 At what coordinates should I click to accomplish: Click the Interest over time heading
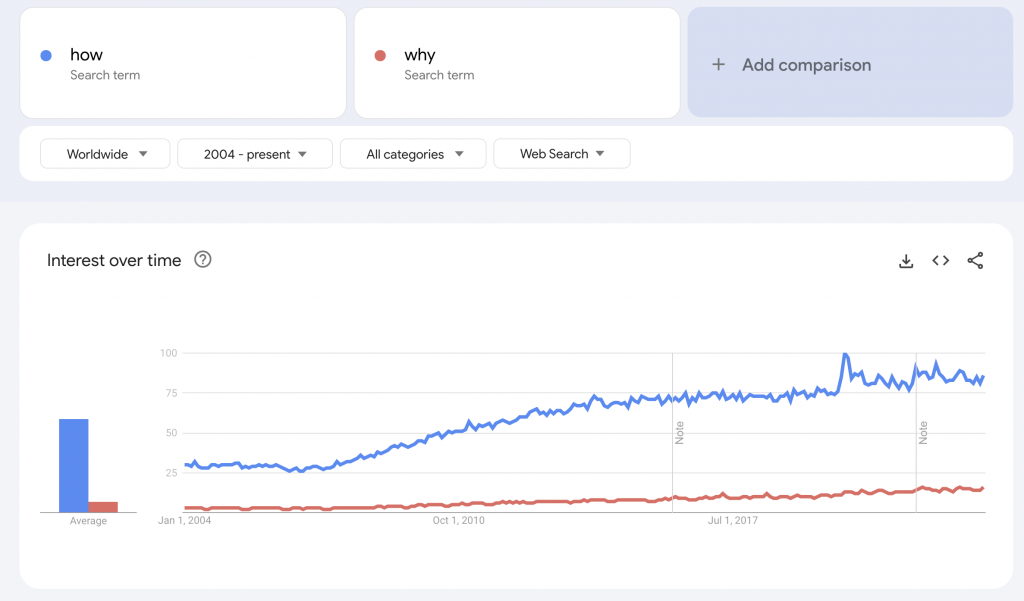[x=114, y=260]
